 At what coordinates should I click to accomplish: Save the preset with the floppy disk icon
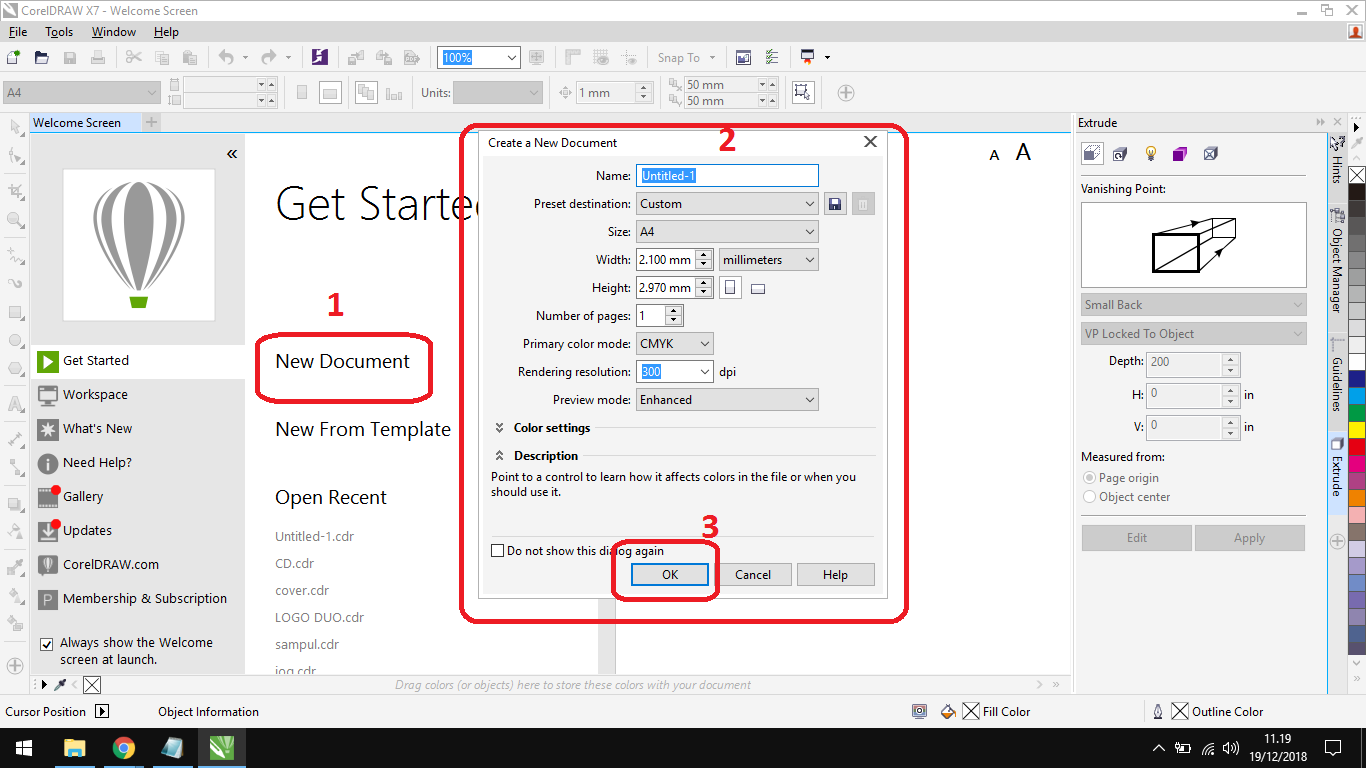[x=836, y=204]
